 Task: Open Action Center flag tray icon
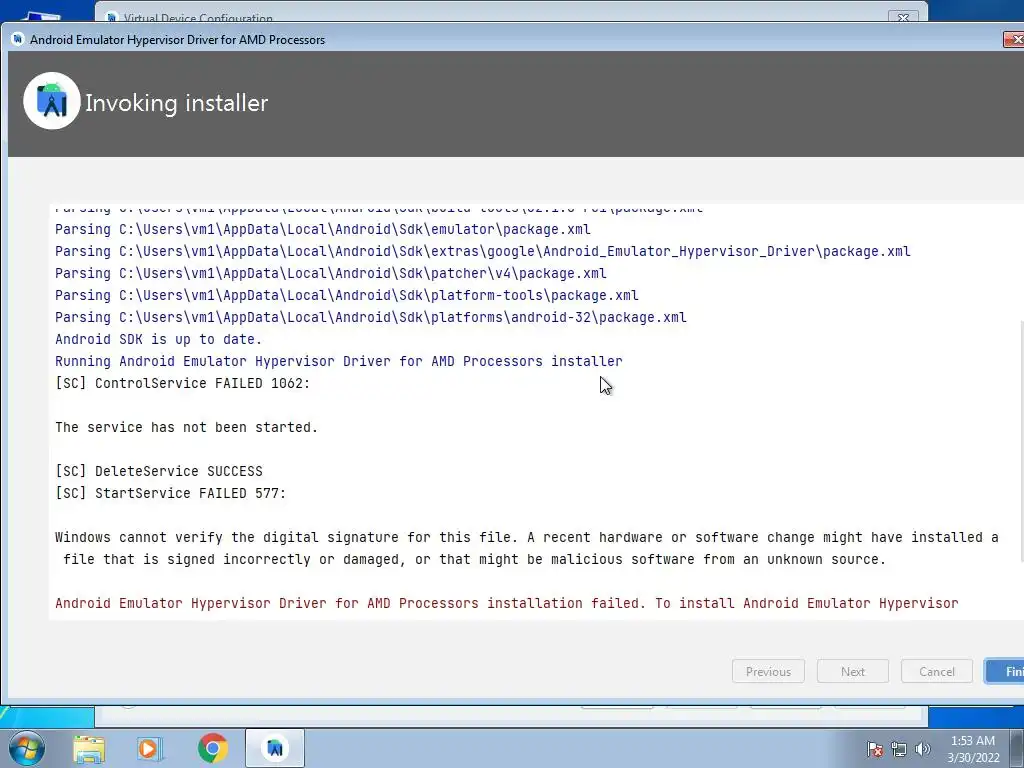[875, 749]
